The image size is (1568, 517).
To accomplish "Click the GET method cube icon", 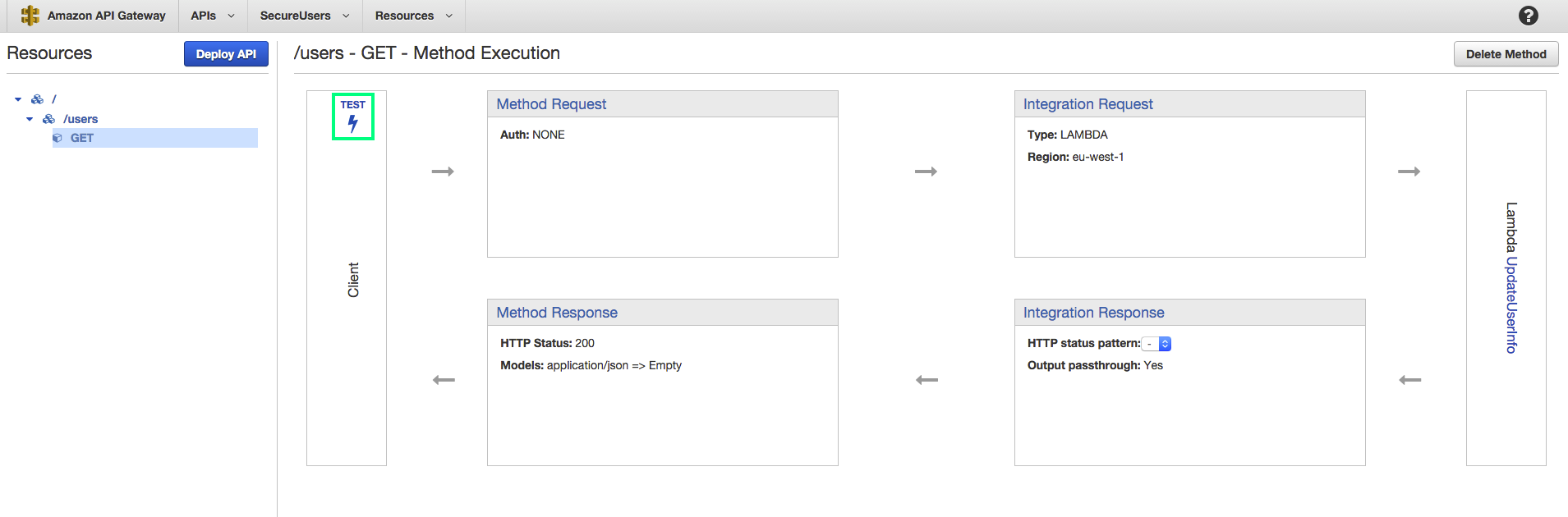I will coord(57,138).
